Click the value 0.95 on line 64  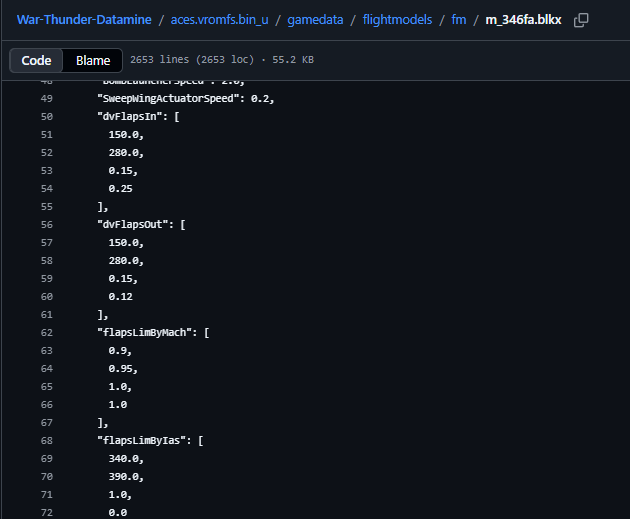click(x=121, y=369)
